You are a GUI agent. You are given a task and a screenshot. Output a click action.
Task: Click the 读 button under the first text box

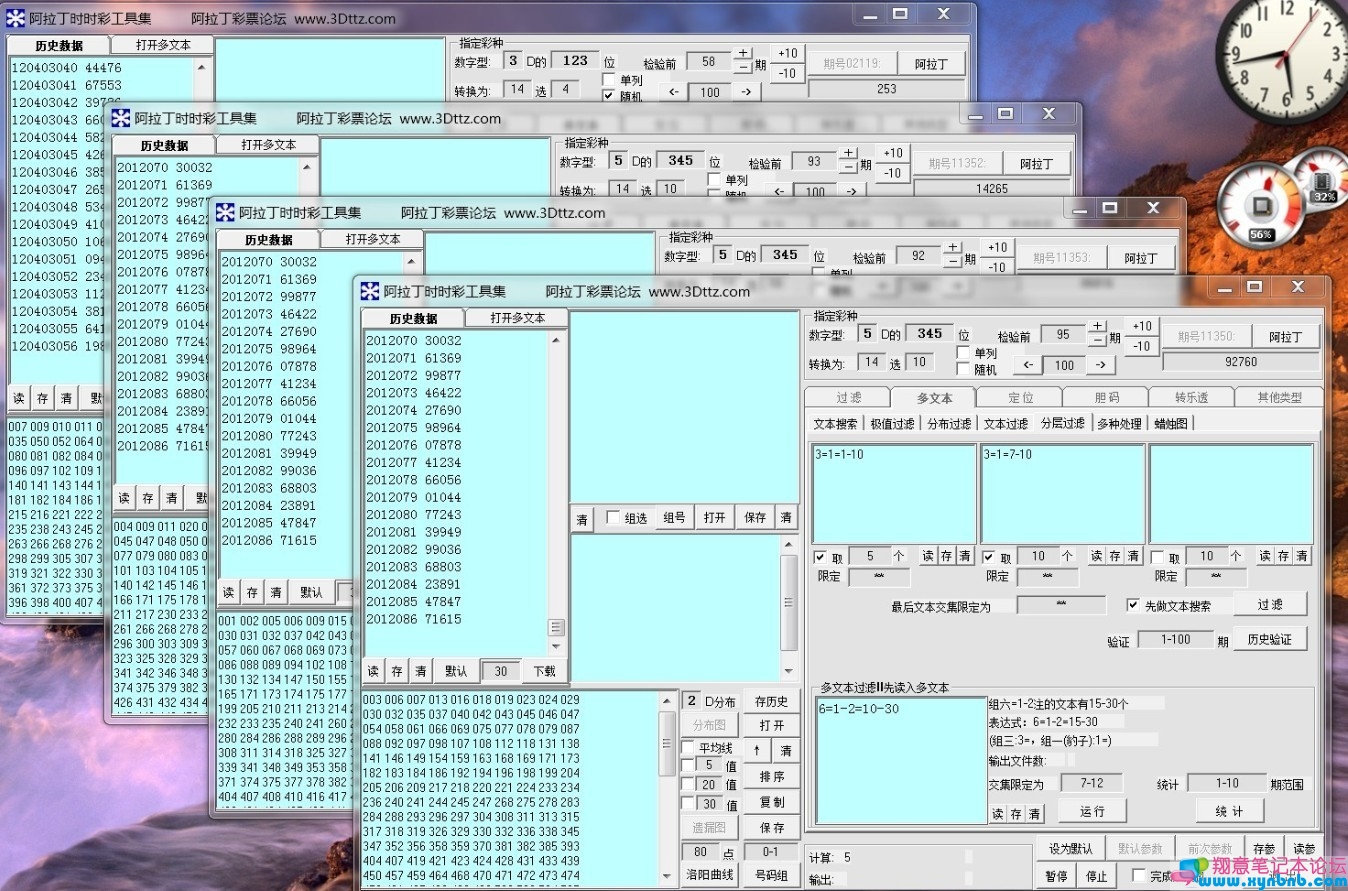click(927, 557)
